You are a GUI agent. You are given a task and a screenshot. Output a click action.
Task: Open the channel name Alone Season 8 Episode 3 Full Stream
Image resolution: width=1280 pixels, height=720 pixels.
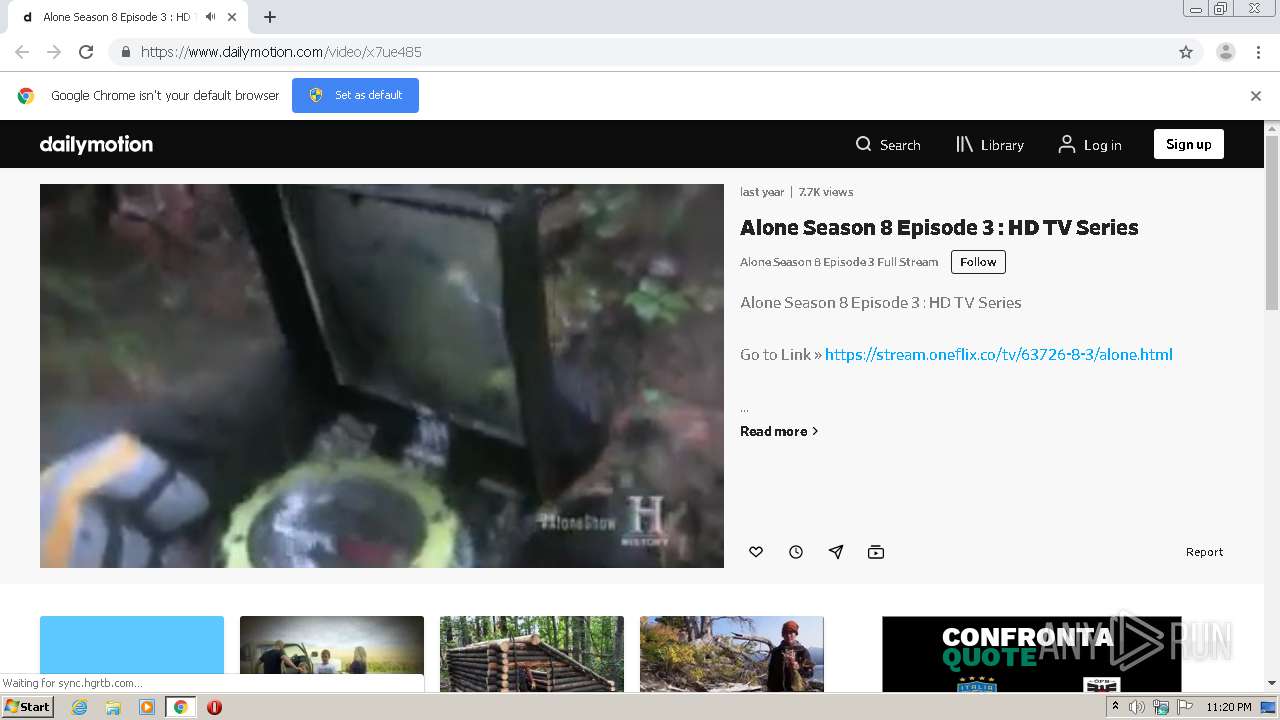[x=839, y=262]
